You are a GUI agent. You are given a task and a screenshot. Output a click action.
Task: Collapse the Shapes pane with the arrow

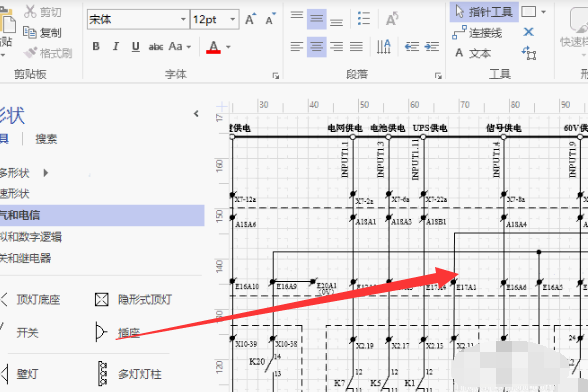(x=196, y=113)
